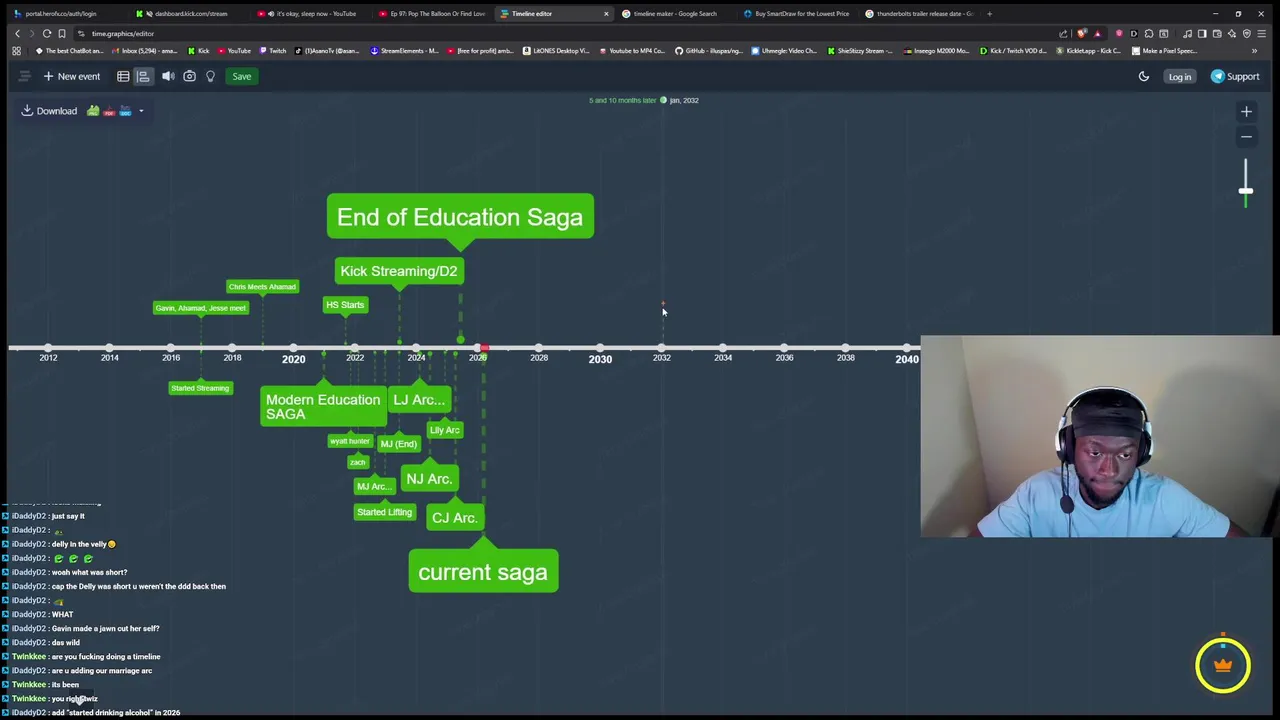Open the Support link
The height and width of the screenshot is (720, 1280).
1235,76
